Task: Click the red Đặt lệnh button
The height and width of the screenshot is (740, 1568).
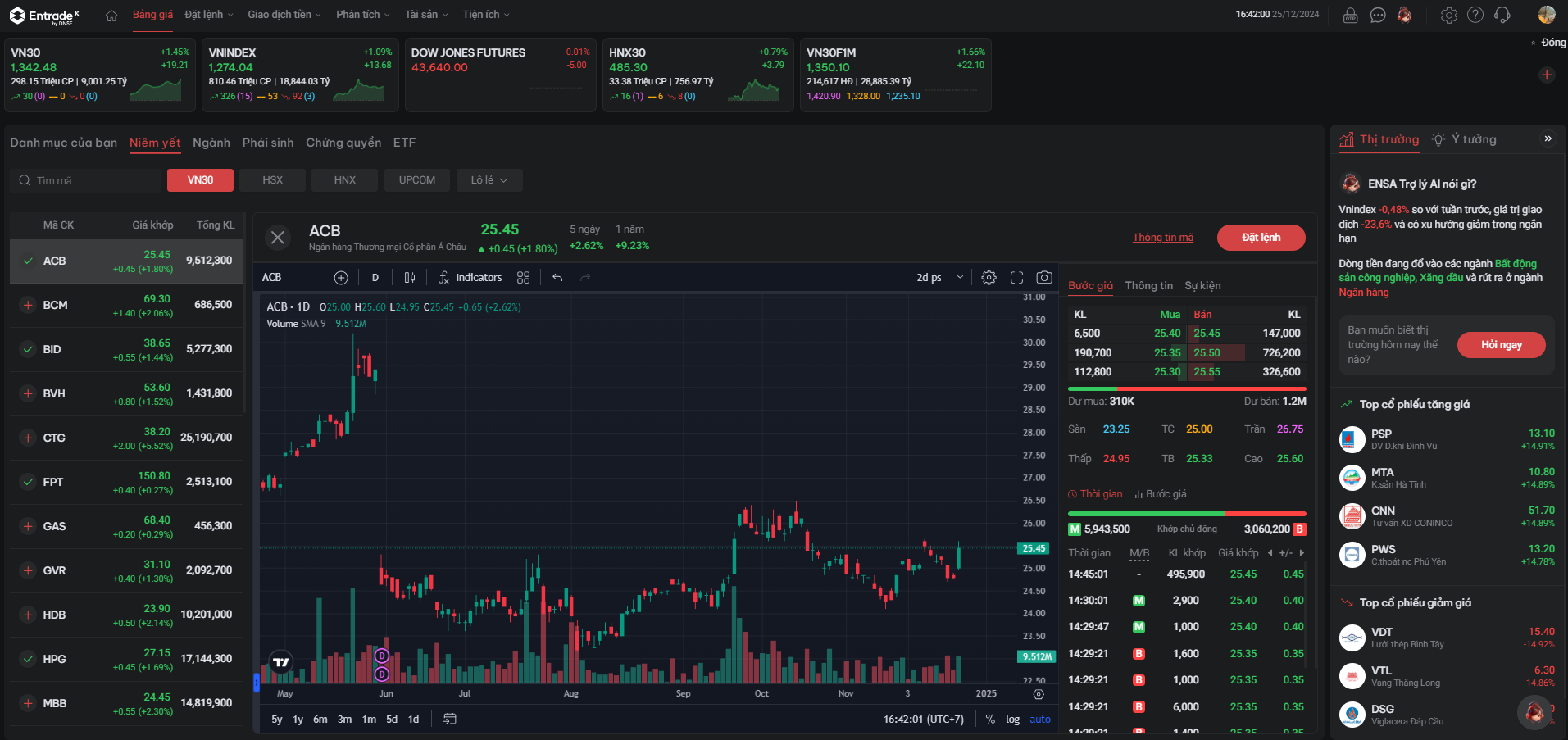Action: tap(1261, 238)
